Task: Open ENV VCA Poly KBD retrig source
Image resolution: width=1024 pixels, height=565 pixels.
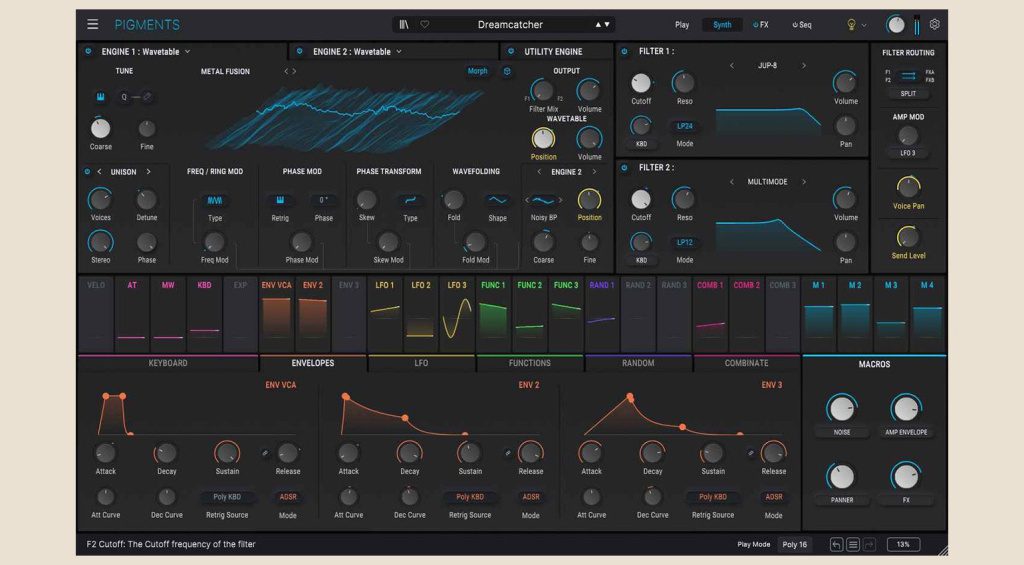Action: 227,497
